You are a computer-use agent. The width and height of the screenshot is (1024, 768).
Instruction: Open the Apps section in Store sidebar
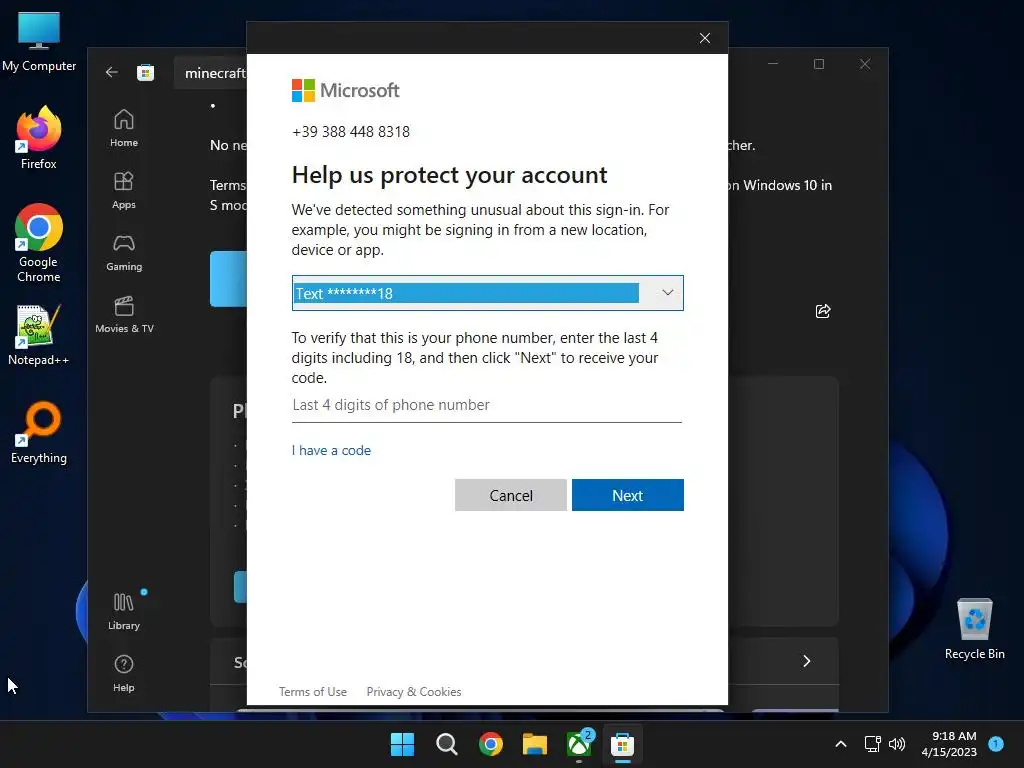pos(123,190)
